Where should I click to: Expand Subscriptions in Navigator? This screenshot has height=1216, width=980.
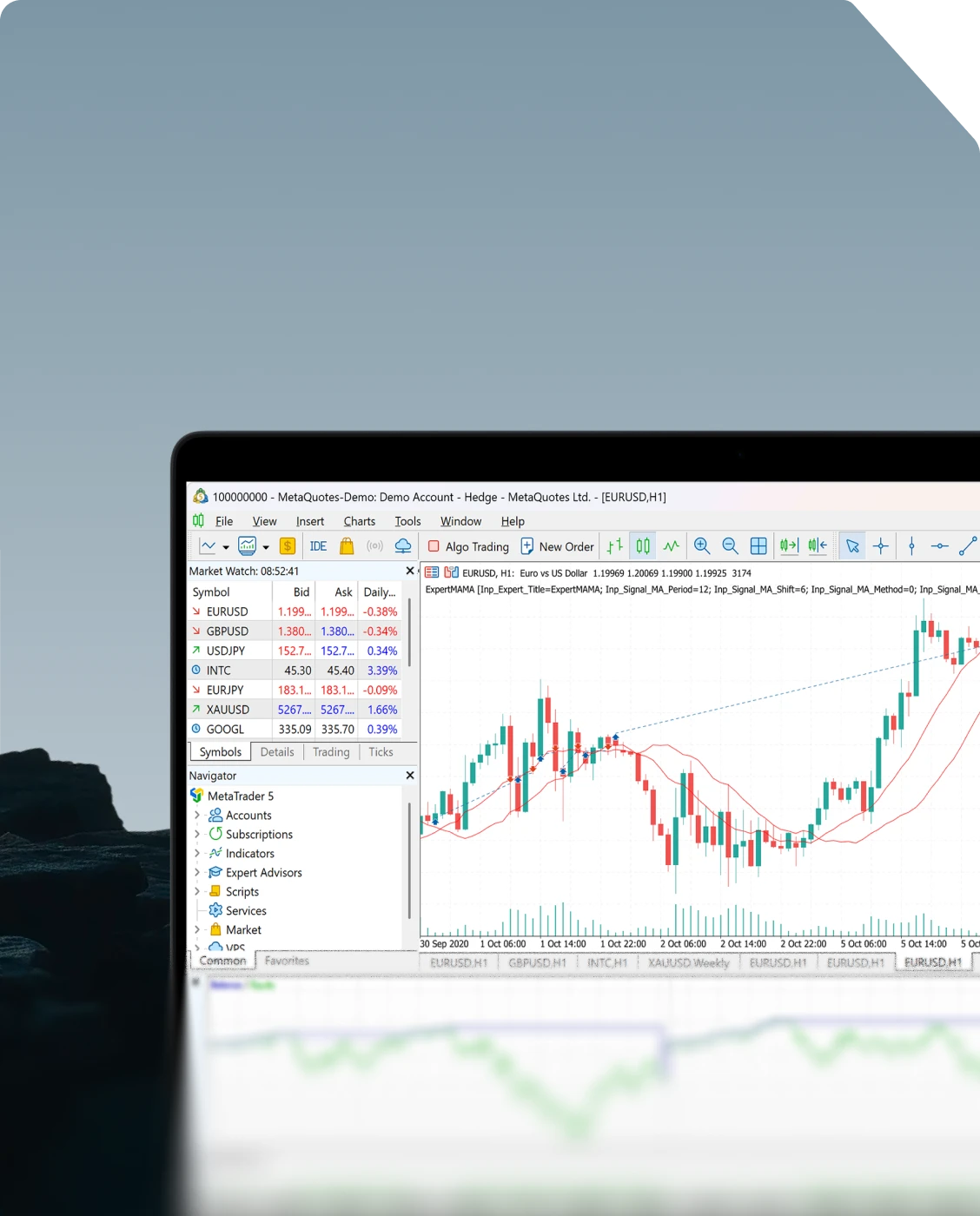click(197, 834)
